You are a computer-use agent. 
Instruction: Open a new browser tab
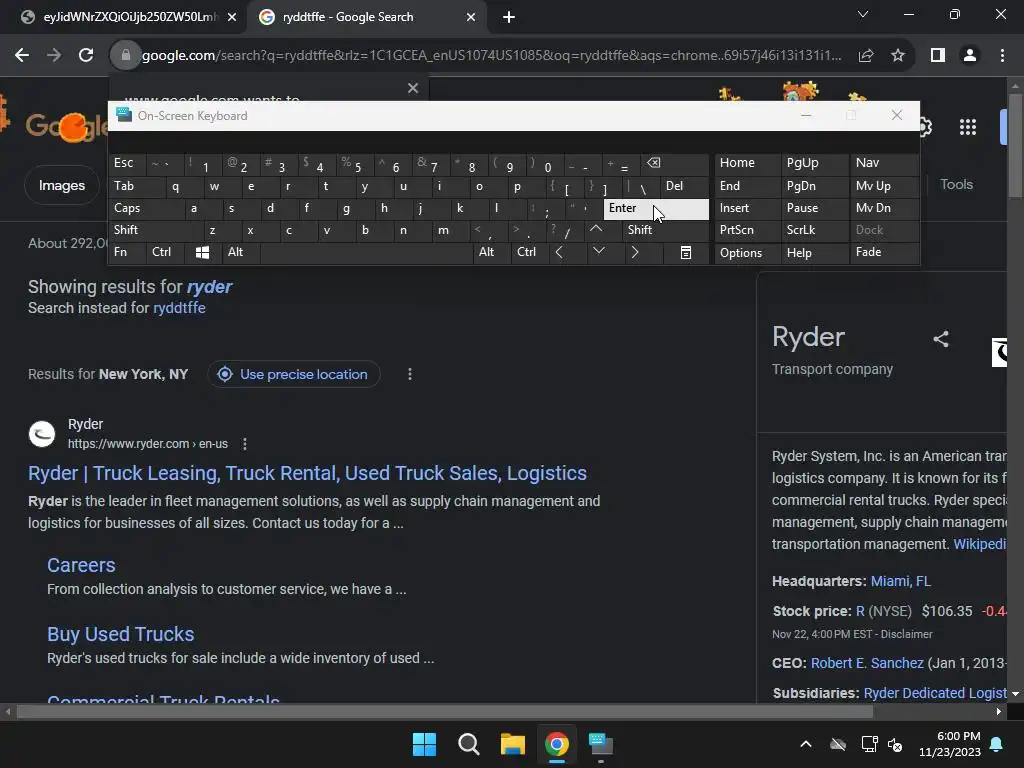click(x=509, y=17)
